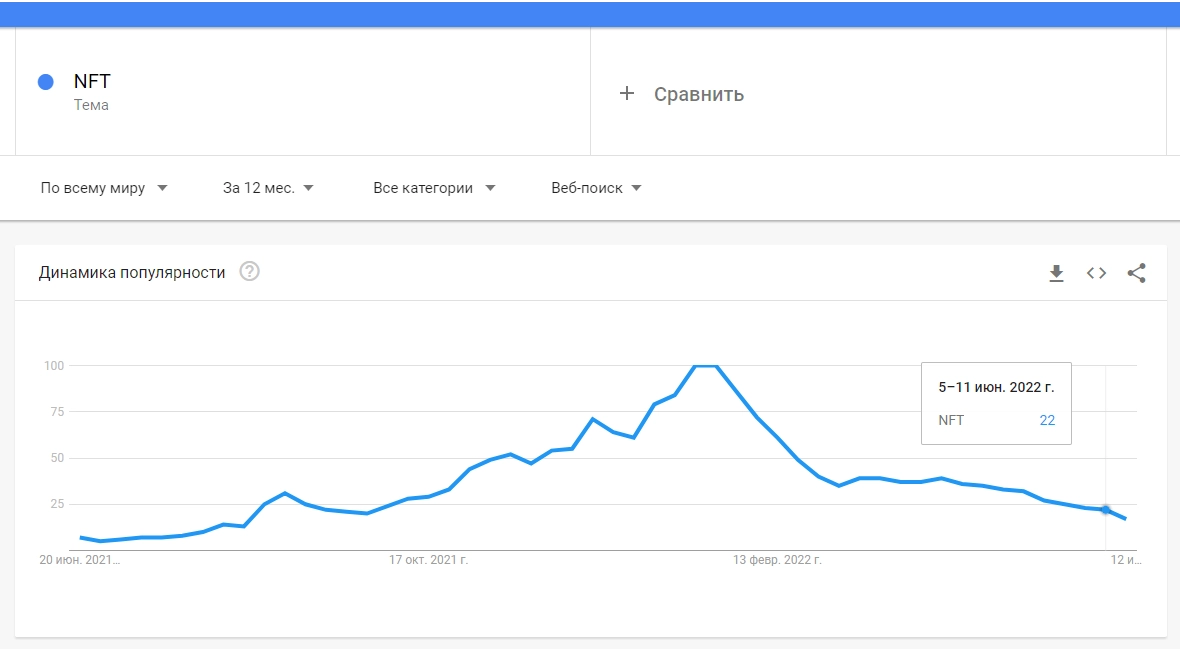Click the last data point on chart line
The width and height of the screenshot is (1180, 649).
(1125, 518)
